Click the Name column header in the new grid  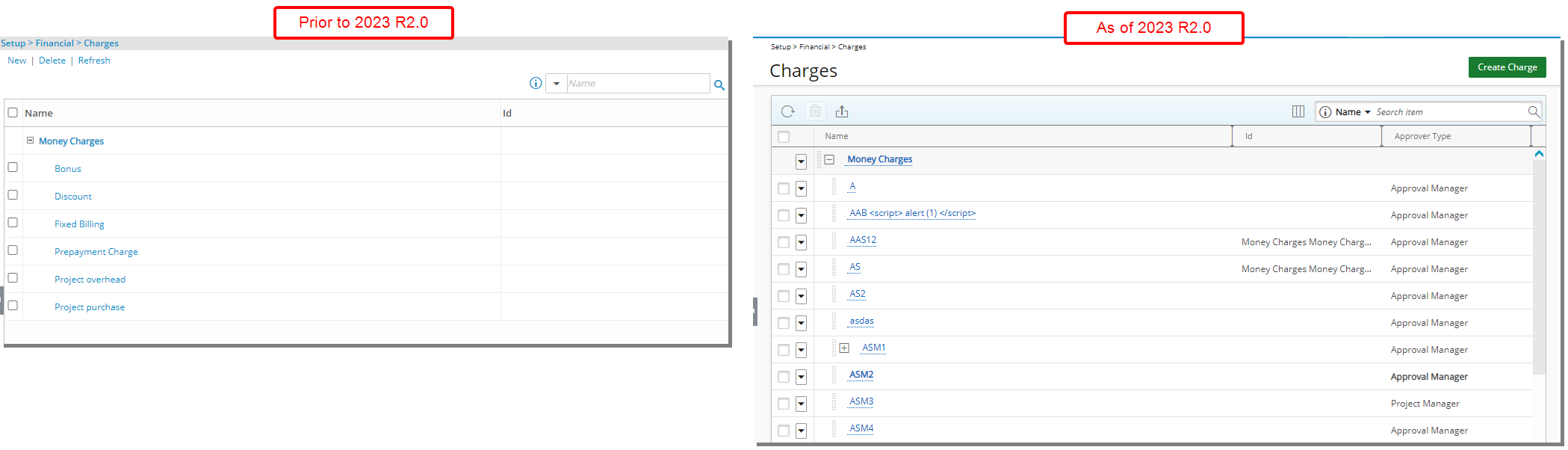click(1023, 136)
